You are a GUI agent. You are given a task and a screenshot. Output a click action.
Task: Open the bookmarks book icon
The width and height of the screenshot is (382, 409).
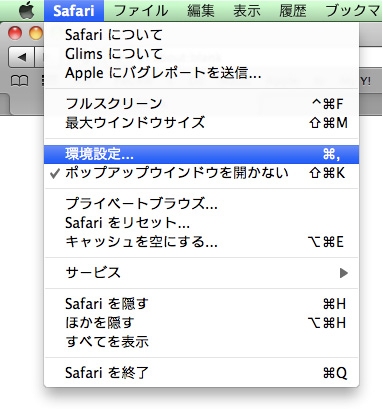pos(19,81)
